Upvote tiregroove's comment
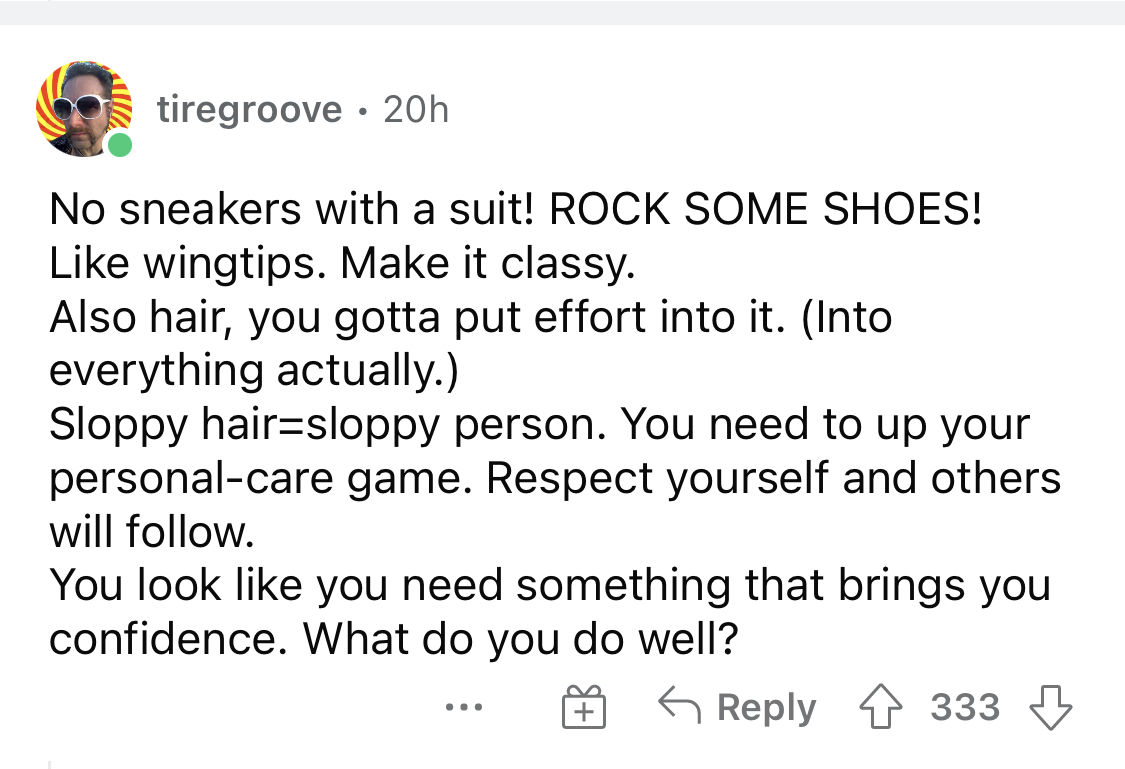Viewport: 1125px width, 769px height. (x=880, y=707)
